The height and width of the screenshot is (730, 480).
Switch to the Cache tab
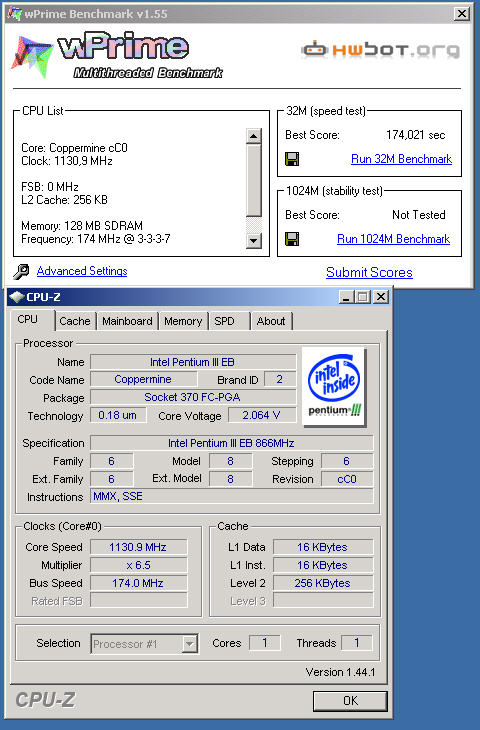click(x=75, y=321)
